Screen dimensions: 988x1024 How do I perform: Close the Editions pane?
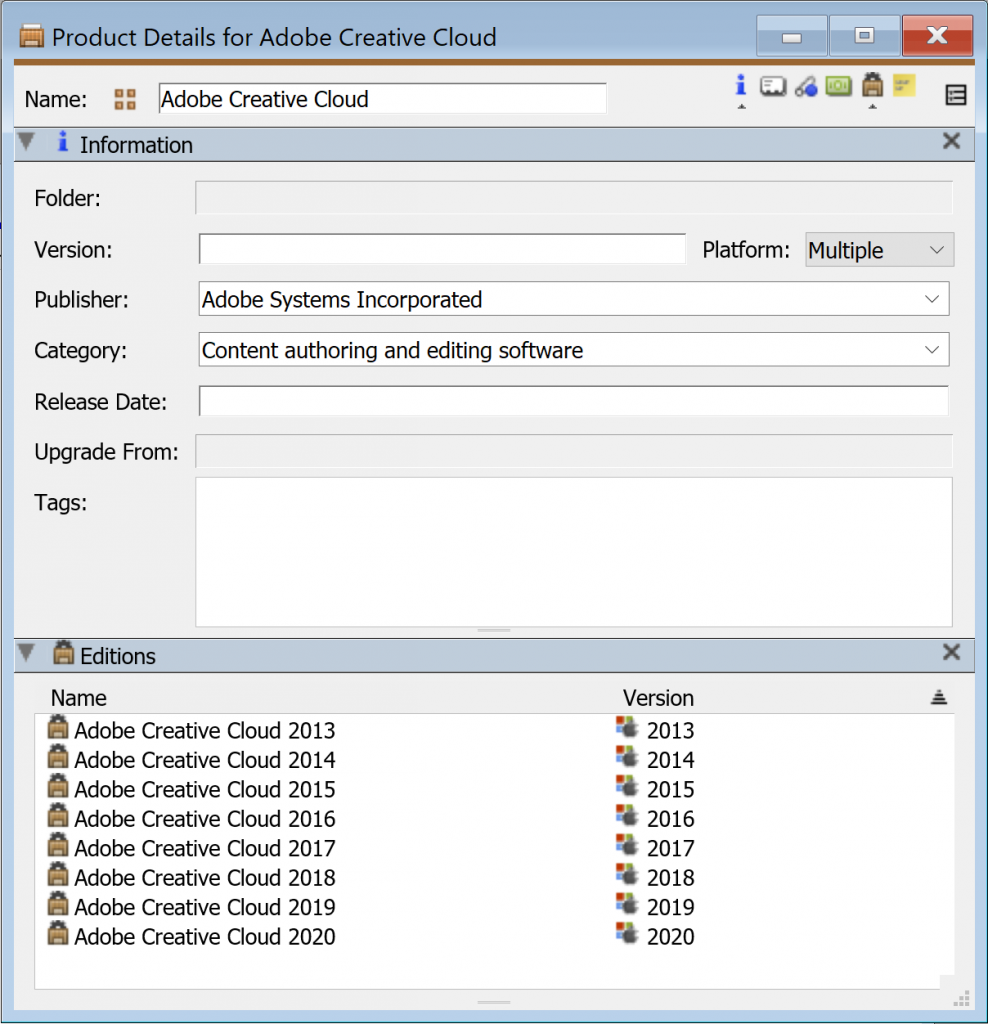tap(951, 652)
